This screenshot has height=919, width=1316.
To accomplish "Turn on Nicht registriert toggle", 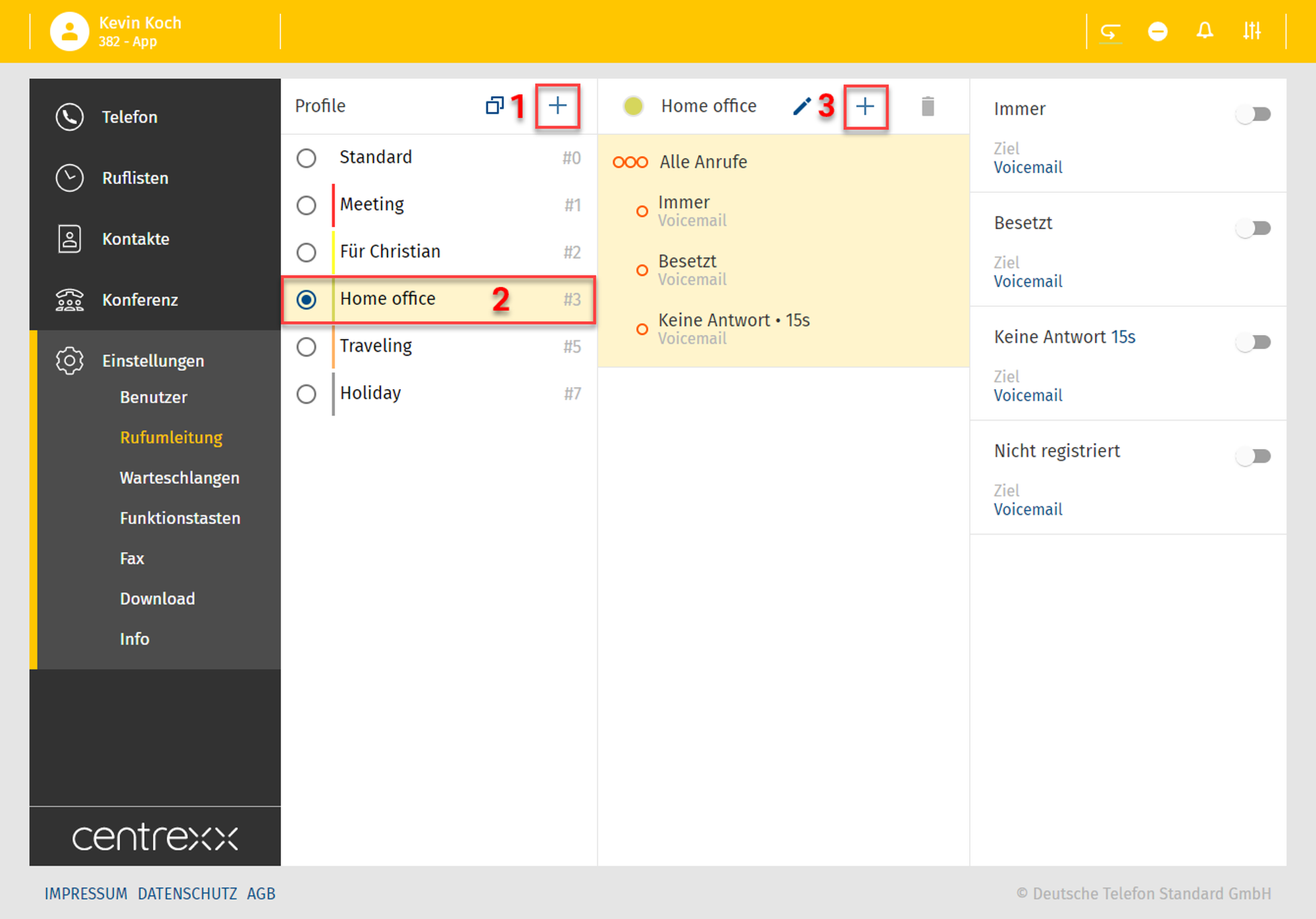I will pos(1253,456).
